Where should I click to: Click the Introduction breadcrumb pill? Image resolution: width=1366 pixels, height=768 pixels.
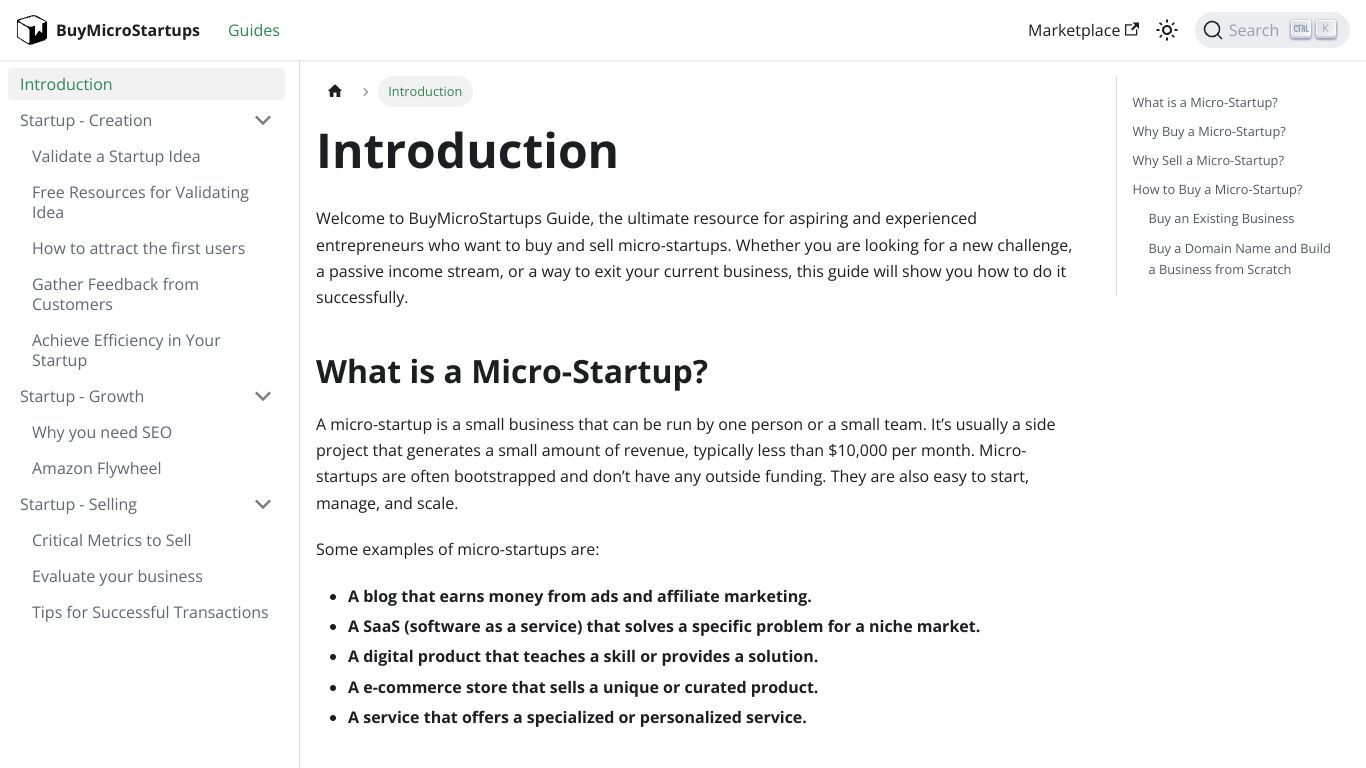click(425, 91)
